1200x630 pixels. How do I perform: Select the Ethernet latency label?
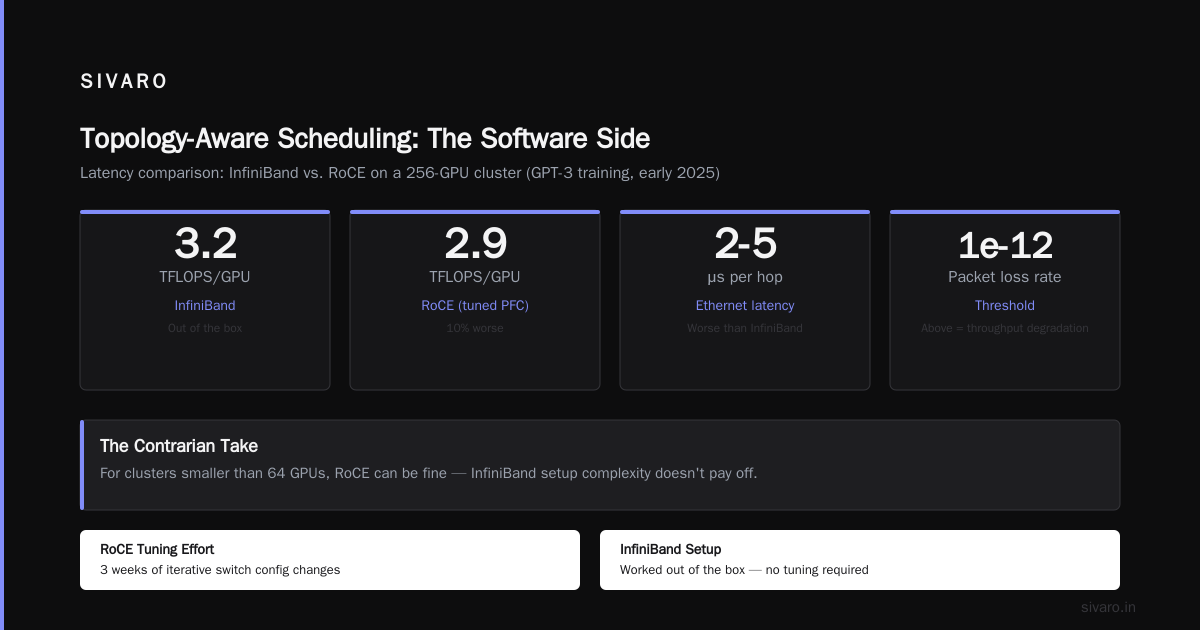tap(745, 305)
